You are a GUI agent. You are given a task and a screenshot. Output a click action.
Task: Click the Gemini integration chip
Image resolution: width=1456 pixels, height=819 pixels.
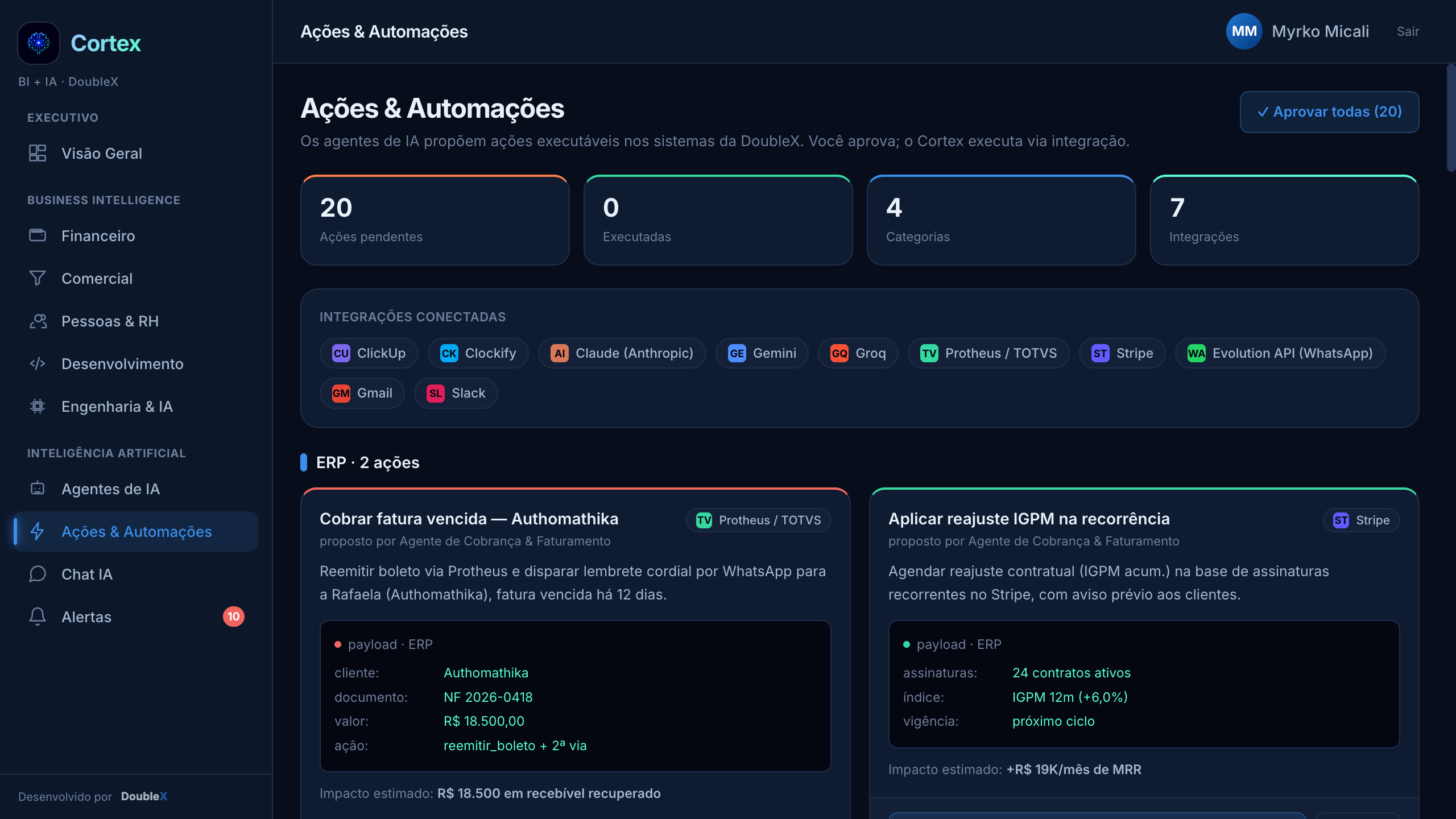762,353
